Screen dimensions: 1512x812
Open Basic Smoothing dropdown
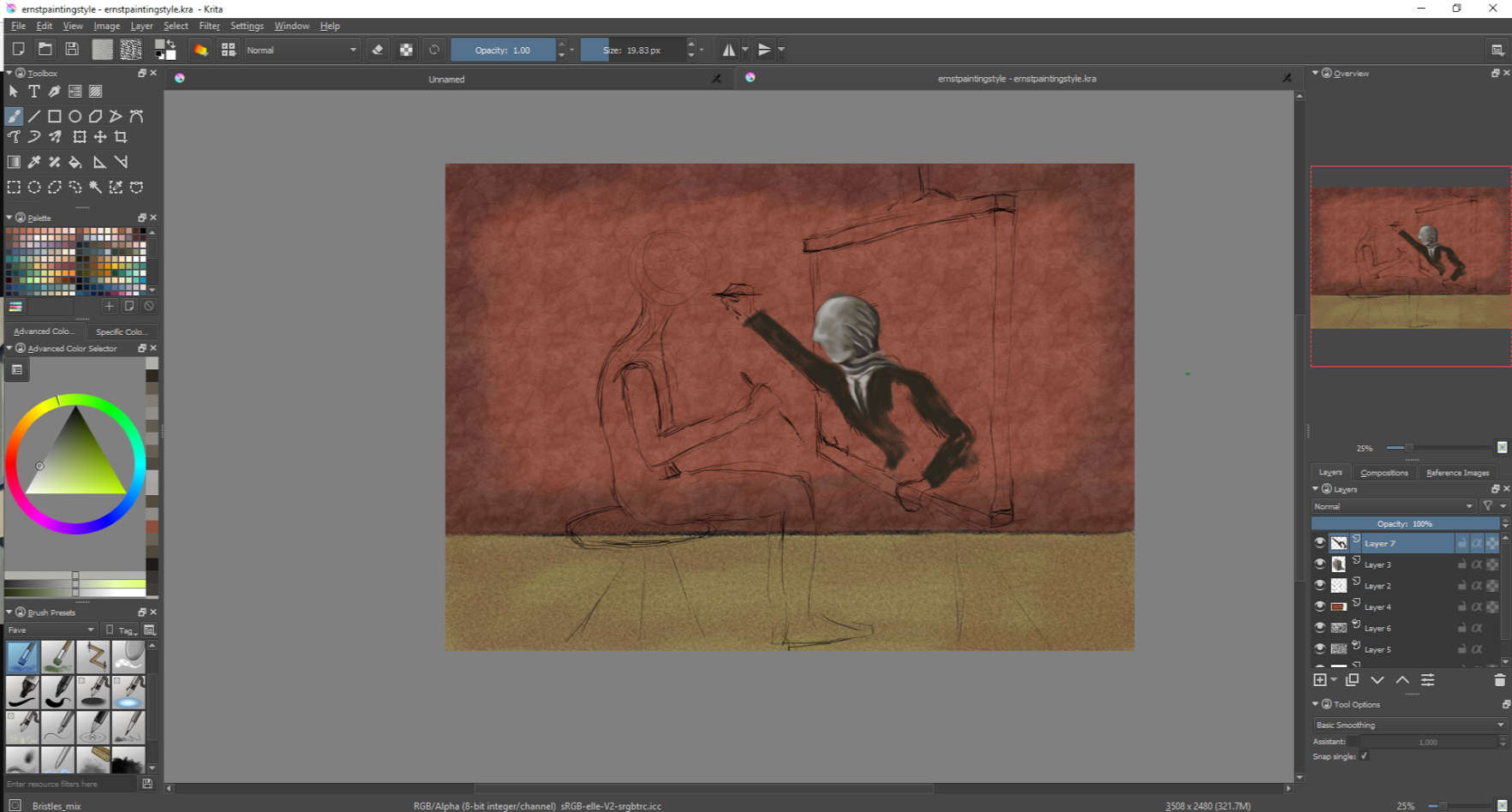point(1409,725)
